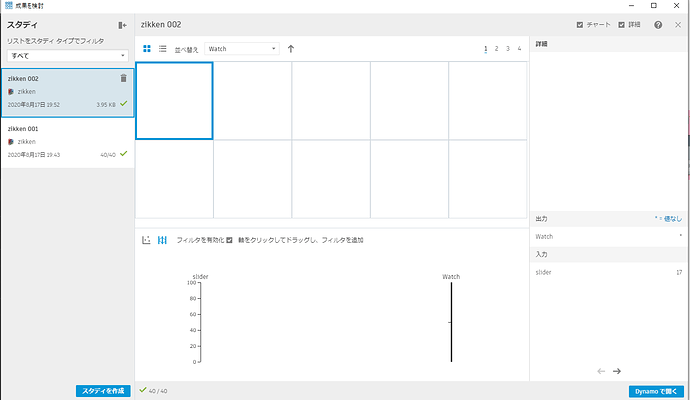Reverse the sort order arrow
690x400 pixels.
[x=290, y=49]
